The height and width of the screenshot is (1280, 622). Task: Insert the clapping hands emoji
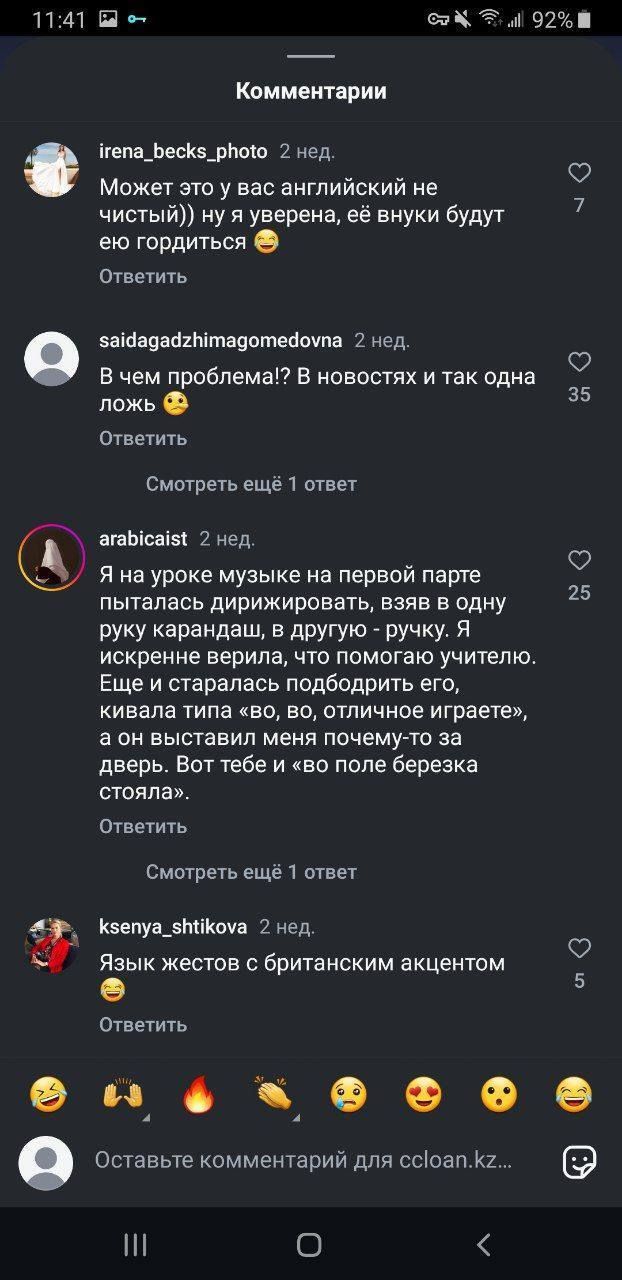[273, 1095]
